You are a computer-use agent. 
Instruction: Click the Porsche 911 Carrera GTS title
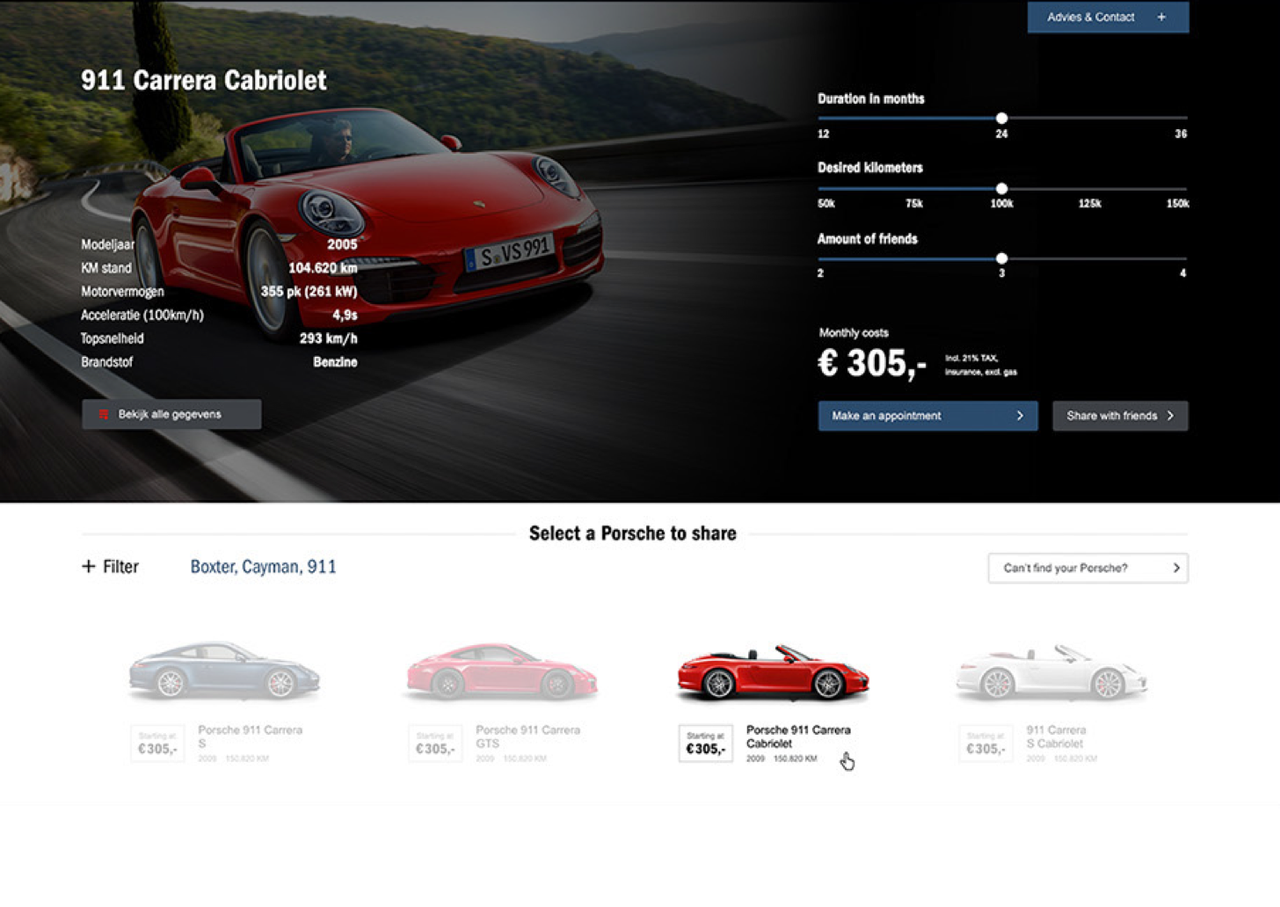[527, 737]
